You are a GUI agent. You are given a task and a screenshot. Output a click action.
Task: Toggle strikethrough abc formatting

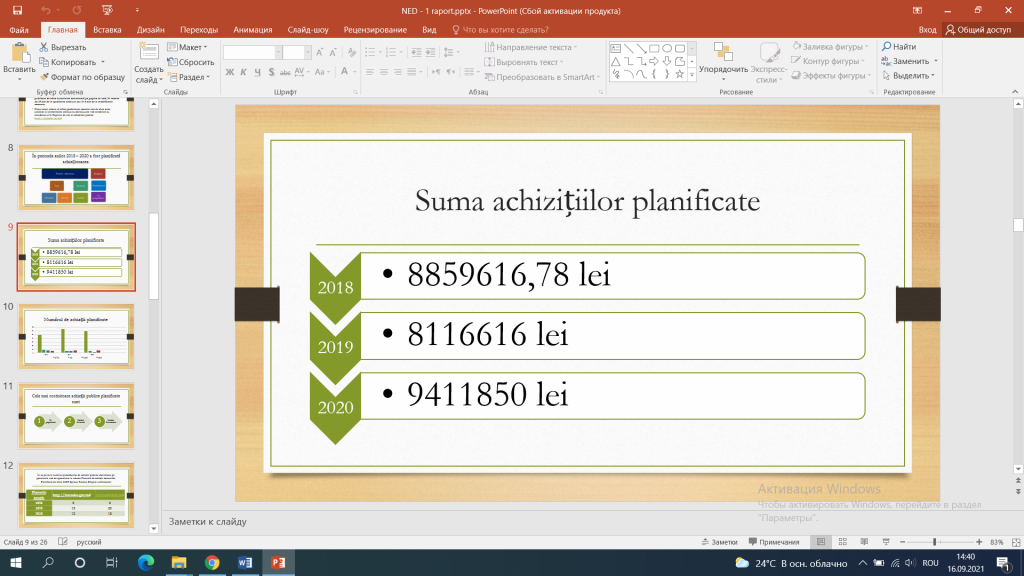pyautogui.click(x=285, y=72)
